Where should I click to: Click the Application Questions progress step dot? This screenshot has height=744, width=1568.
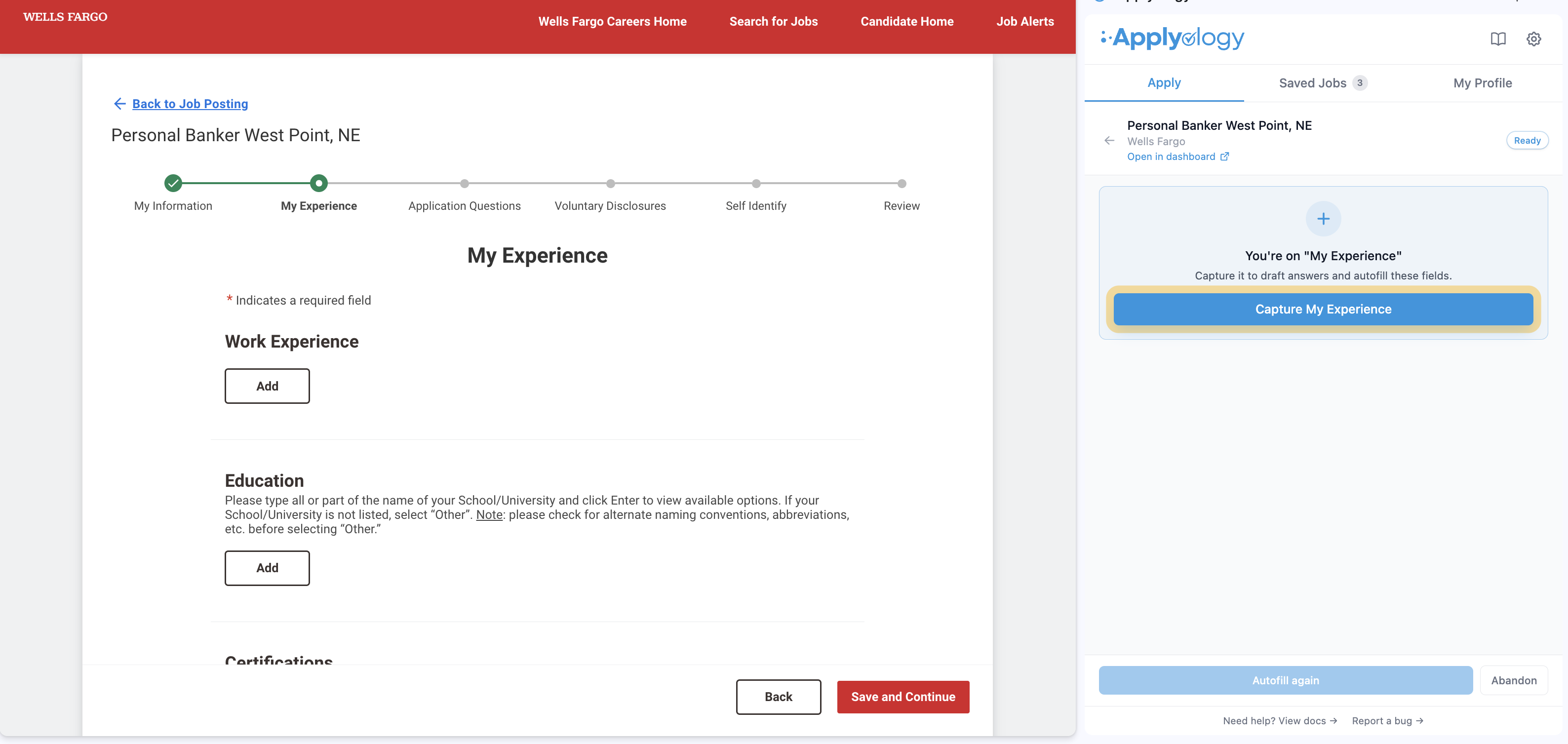coord(465,183)
